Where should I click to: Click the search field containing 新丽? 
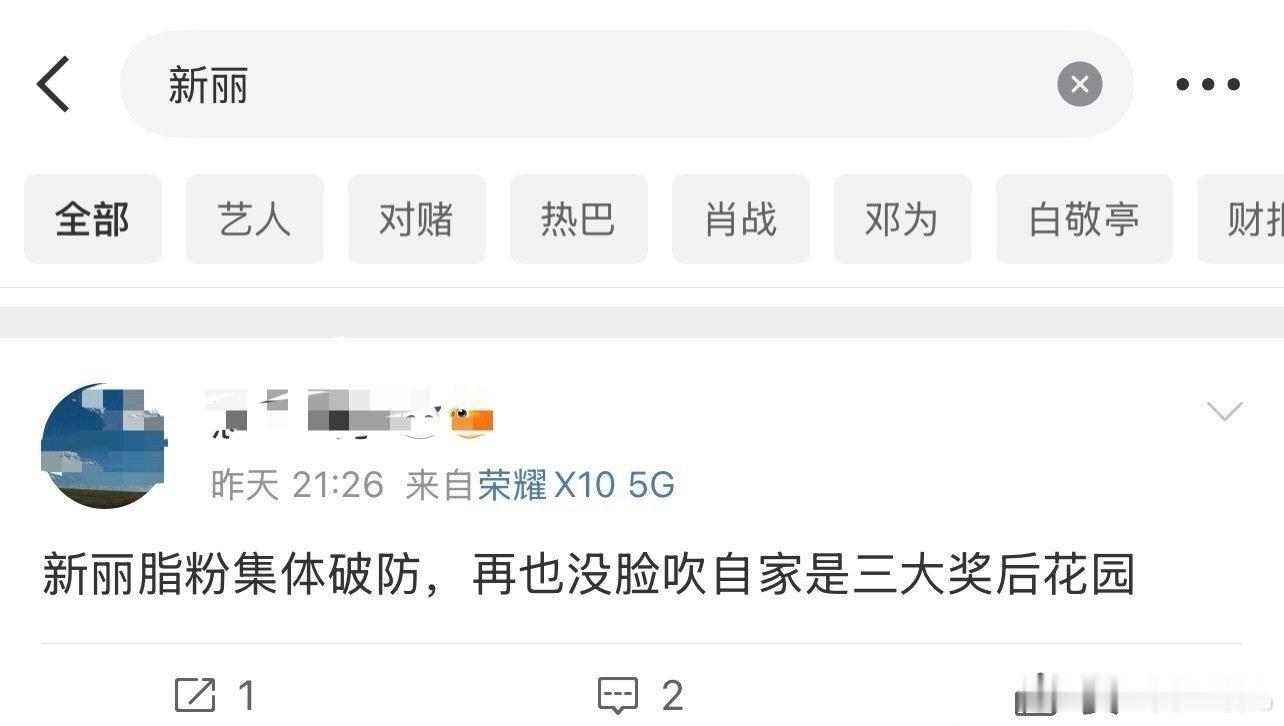coord(626,84)
